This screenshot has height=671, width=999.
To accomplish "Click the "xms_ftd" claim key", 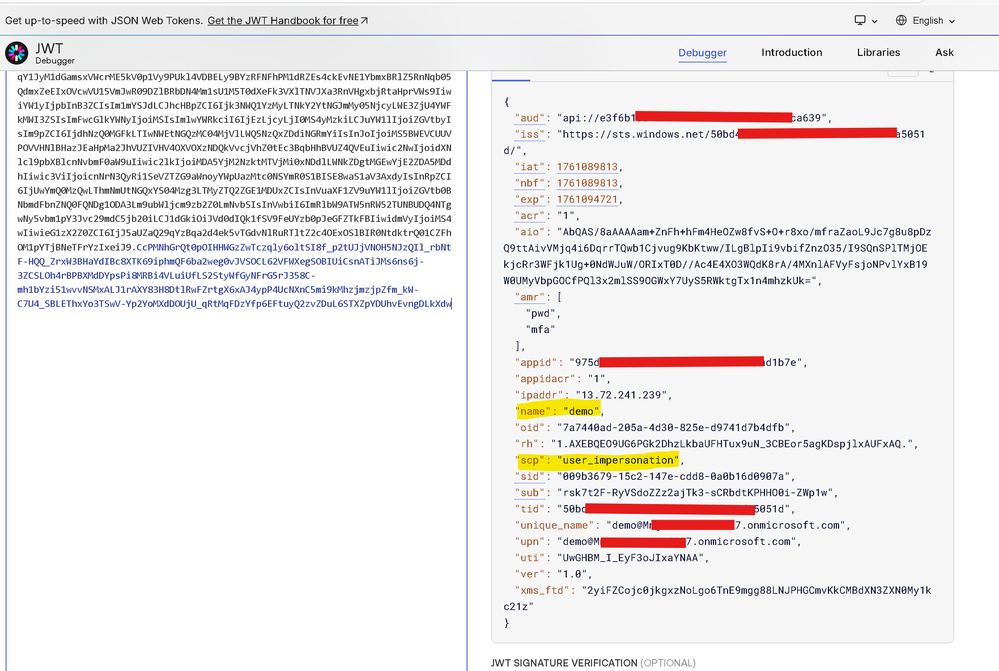I will coord(542,590).
